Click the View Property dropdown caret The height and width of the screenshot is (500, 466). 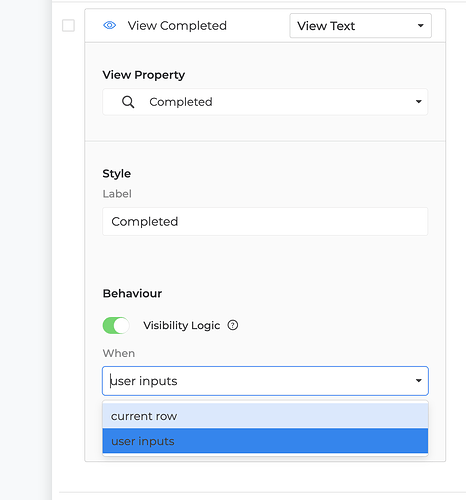[x=419, y=102]
